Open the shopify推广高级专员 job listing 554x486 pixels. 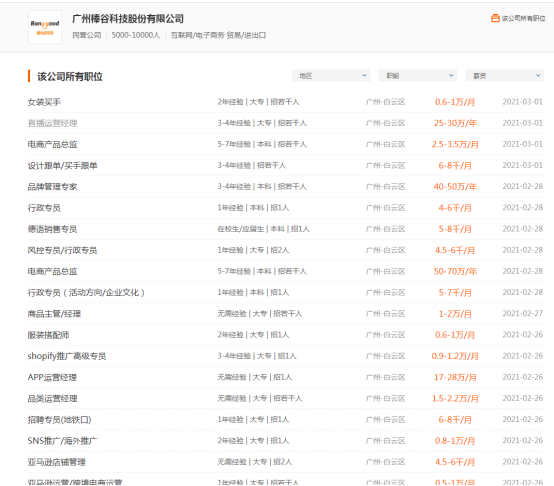[67, 356]
